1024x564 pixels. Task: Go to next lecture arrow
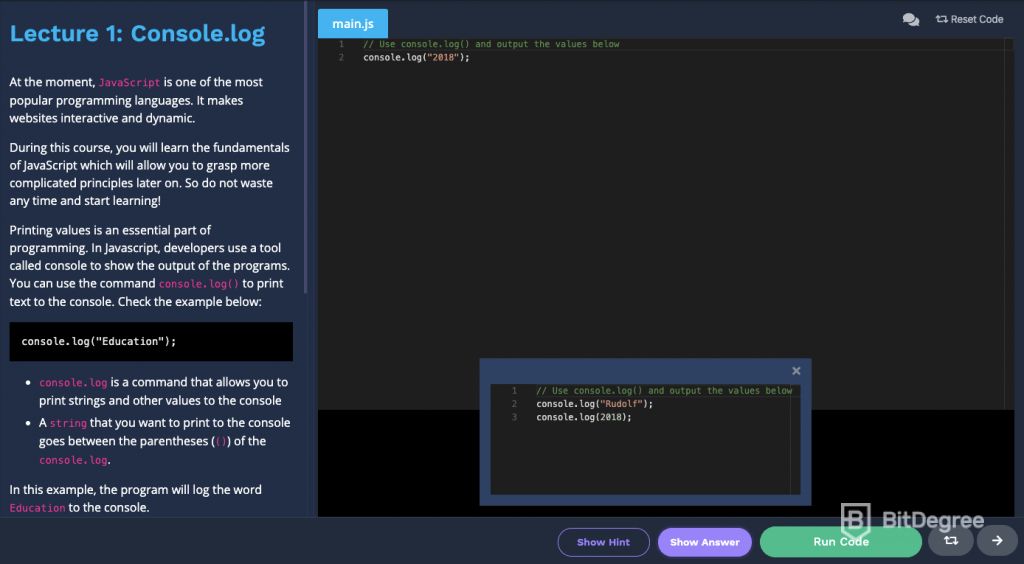pyautogui.click(x=997, y=540)
